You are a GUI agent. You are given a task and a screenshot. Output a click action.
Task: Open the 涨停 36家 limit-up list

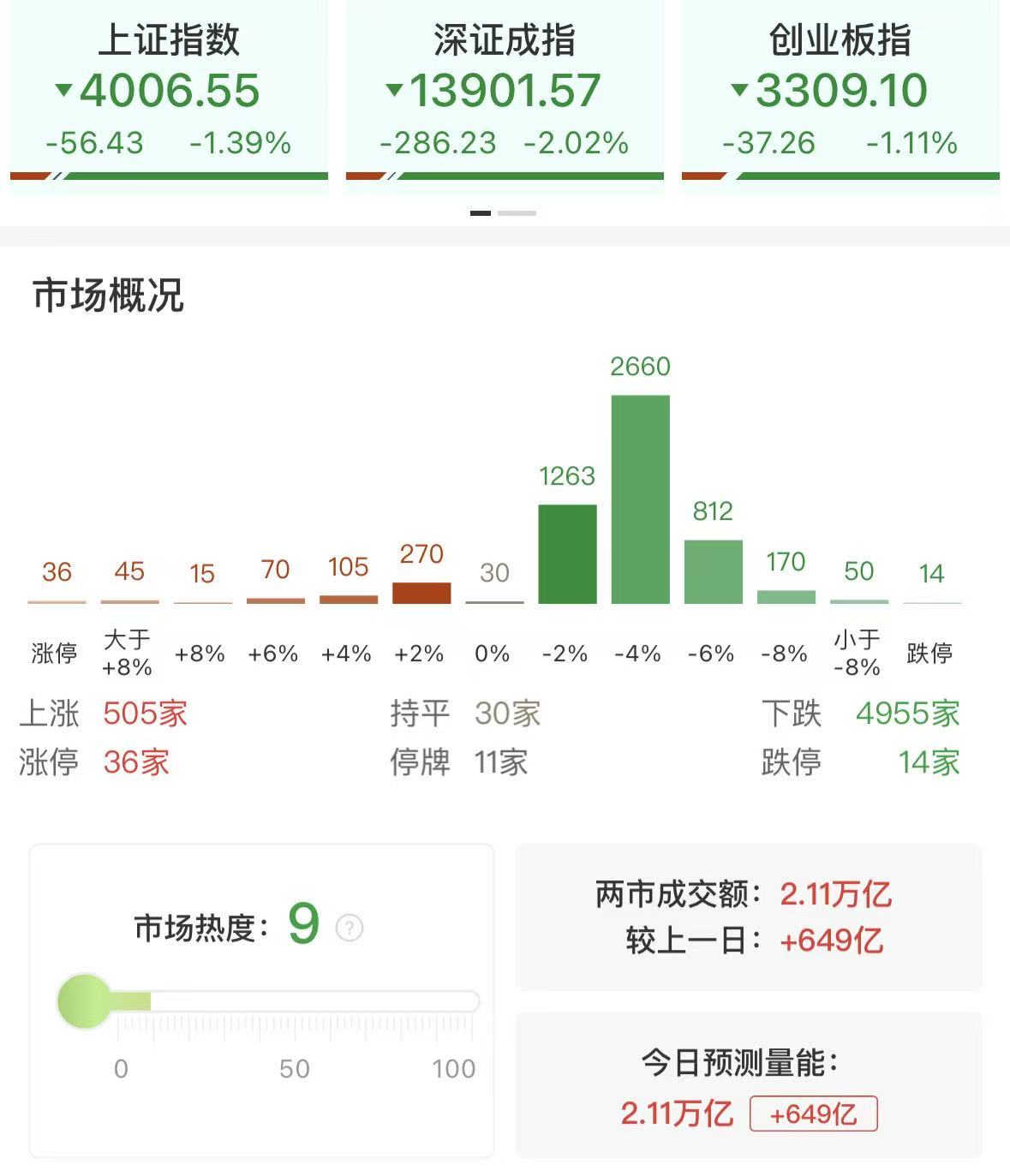pyautogui.click(x=95, y=762)
